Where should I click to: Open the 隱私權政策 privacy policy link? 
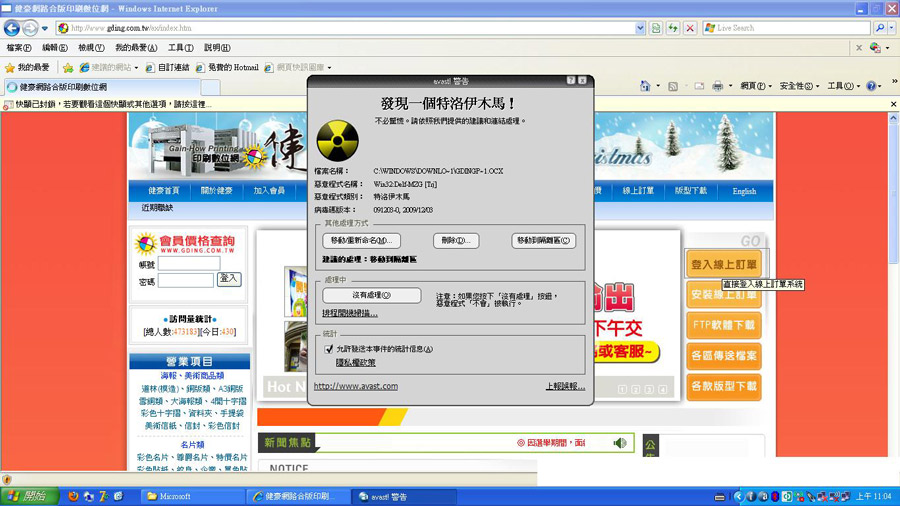pos(355,363)
